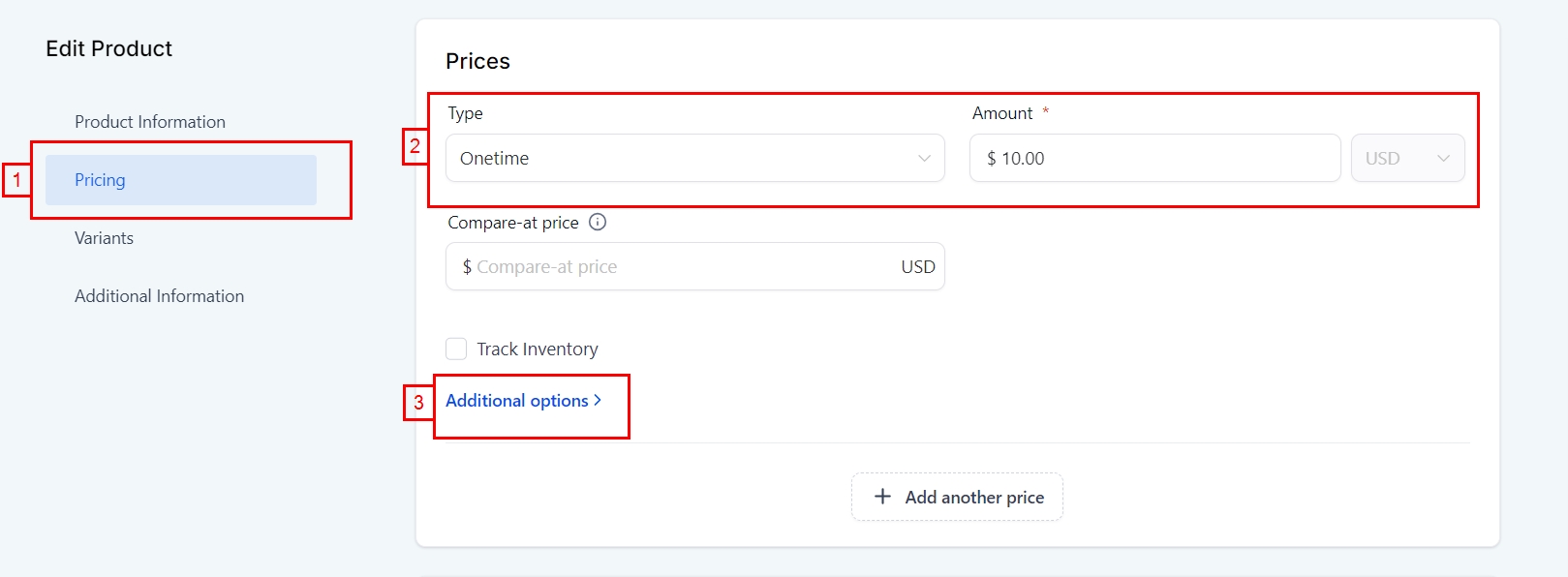Open the USD currency selector
This screenshot has height=577, width=1568.
[1406, 159]
